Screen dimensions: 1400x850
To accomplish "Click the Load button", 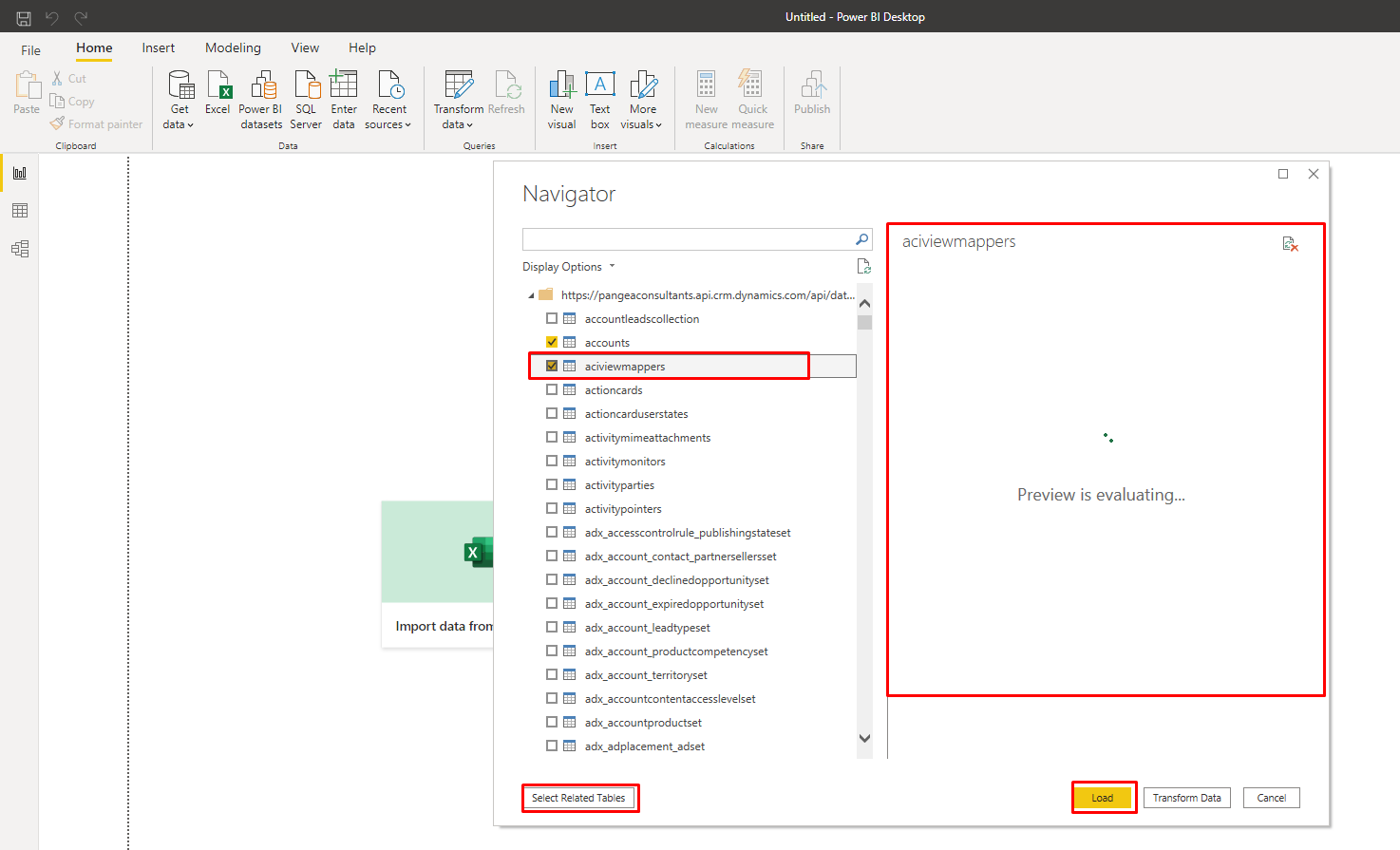I will point(1103,798).
